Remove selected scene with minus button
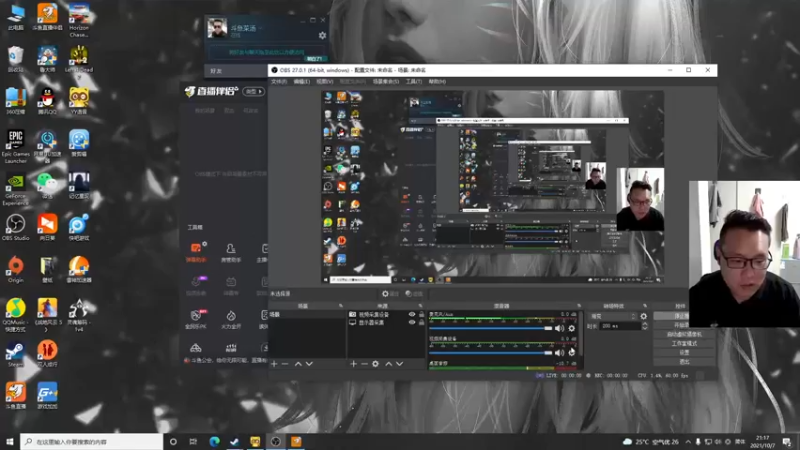 tap(285, 364)
